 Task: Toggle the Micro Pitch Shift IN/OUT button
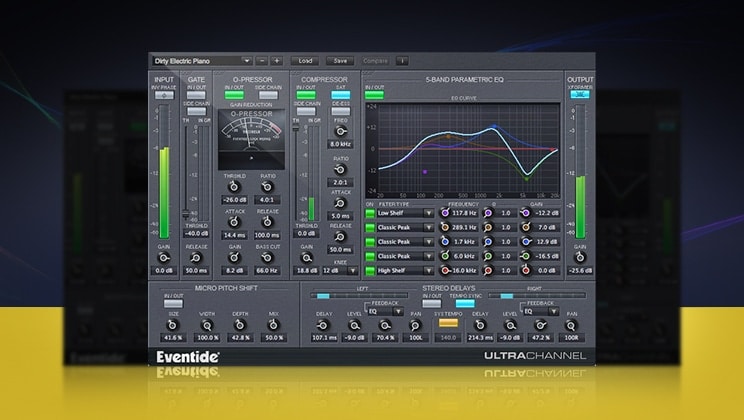pos(173,303)
